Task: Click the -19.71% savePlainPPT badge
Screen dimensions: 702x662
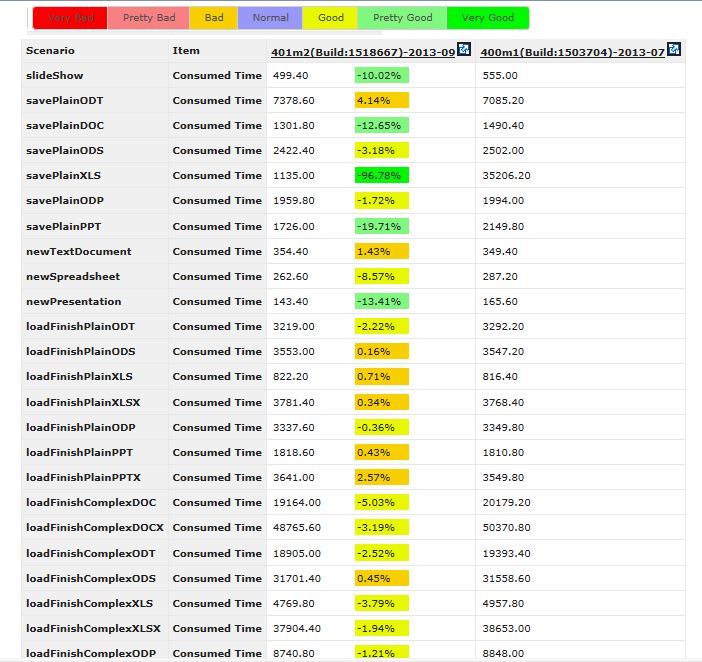Action: pos(381,226)
